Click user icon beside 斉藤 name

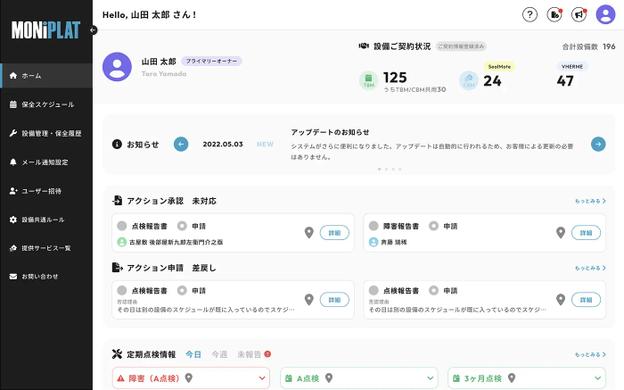click(373, 242)
